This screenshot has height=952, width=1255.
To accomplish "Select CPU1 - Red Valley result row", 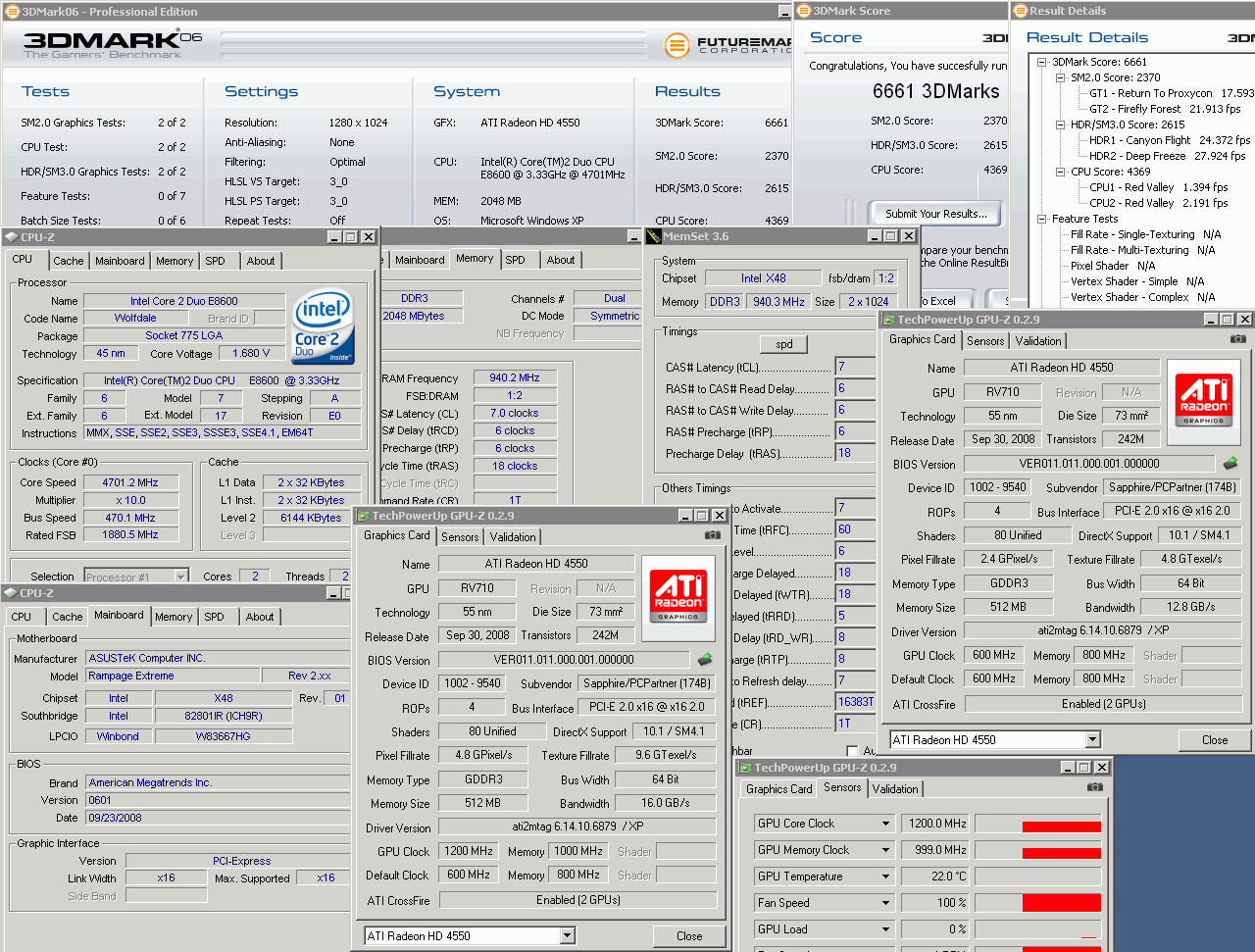I will pyautogui.click(x=1158, y=187).
